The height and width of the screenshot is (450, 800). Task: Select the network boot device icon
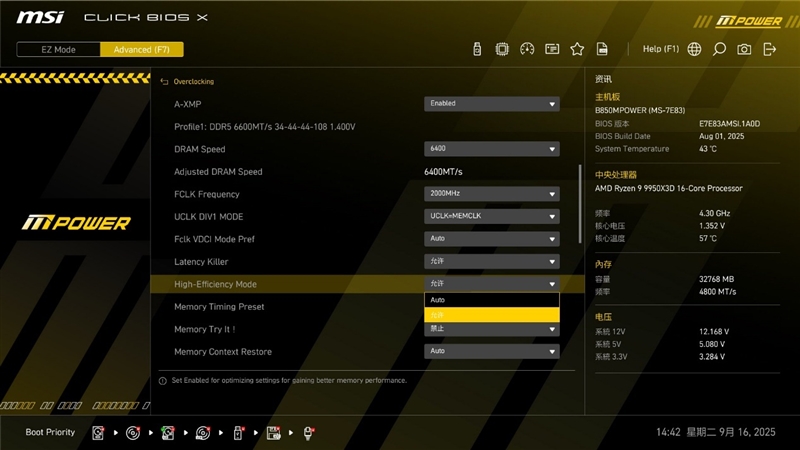pyautogui.click(x=308, y=433)
